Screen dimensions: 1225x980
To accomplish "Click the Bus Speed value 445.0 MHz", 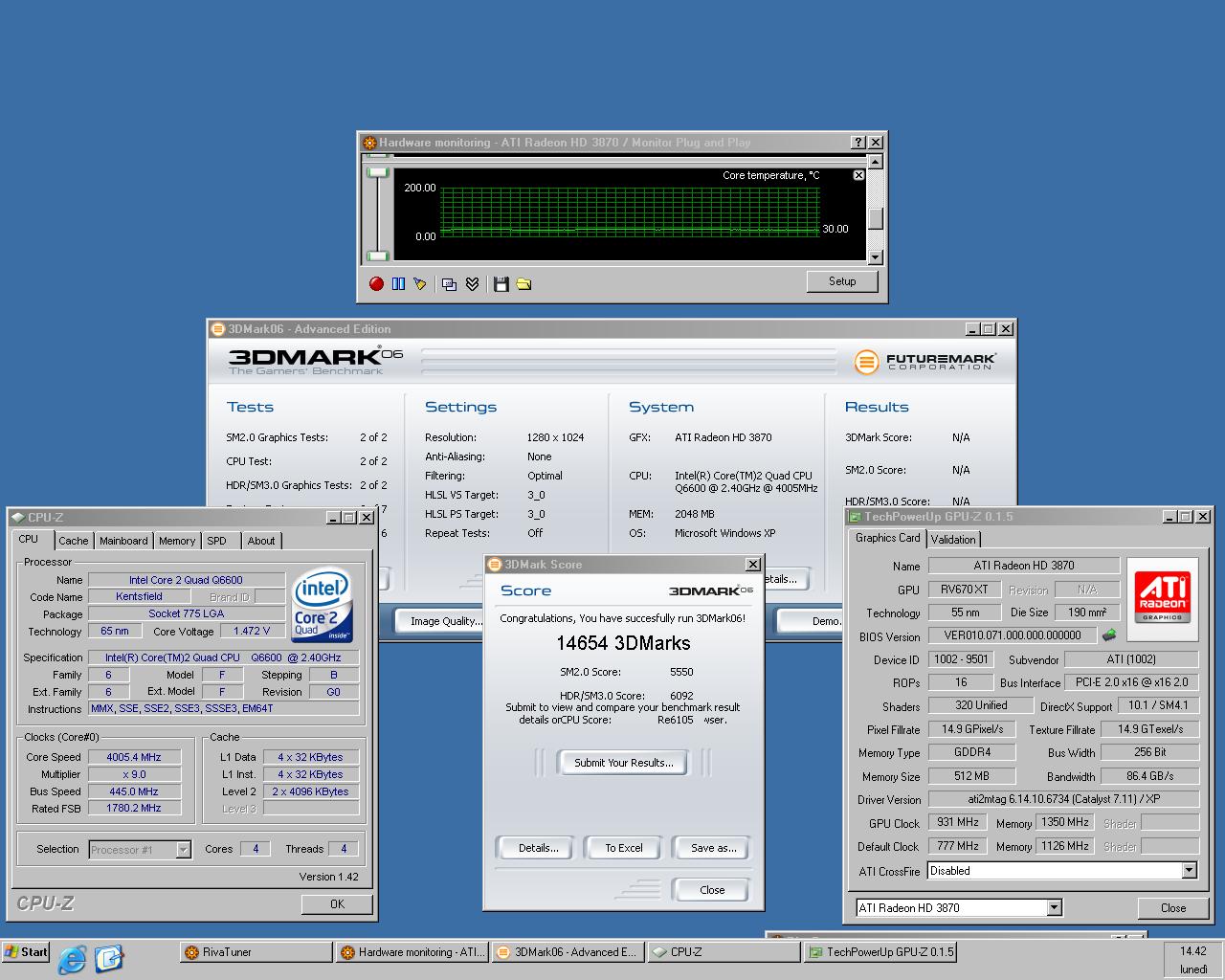I will click(134, 791).
